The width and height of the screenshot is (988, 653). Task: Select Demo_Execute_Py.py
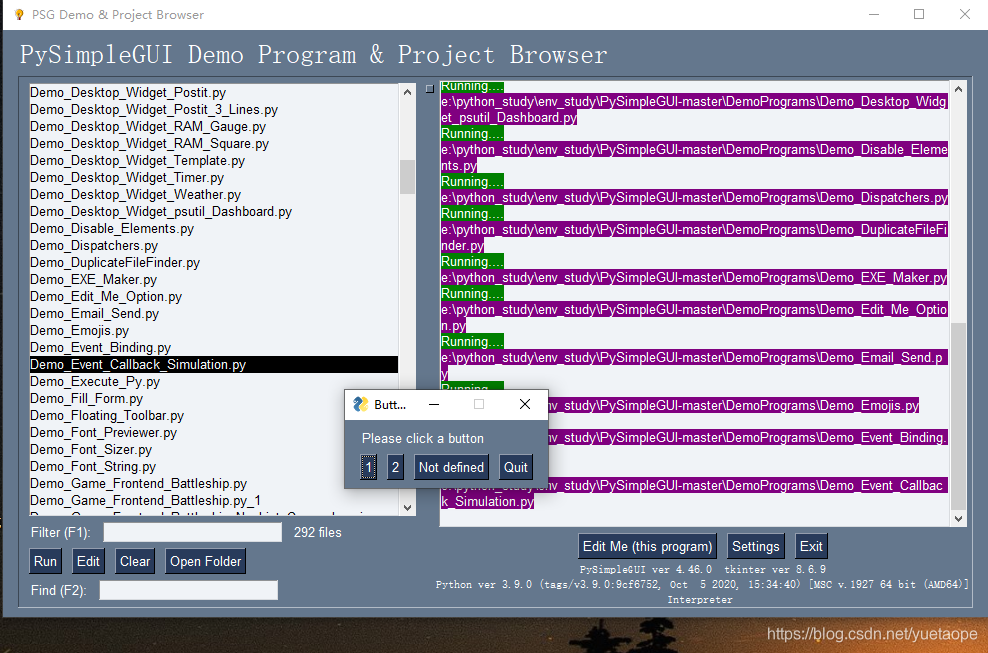coord(214,382)
